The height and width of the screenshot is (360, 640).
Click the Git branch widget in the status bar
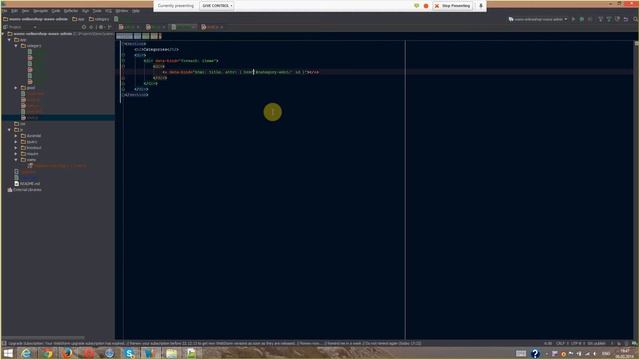(x=597, y=343)
